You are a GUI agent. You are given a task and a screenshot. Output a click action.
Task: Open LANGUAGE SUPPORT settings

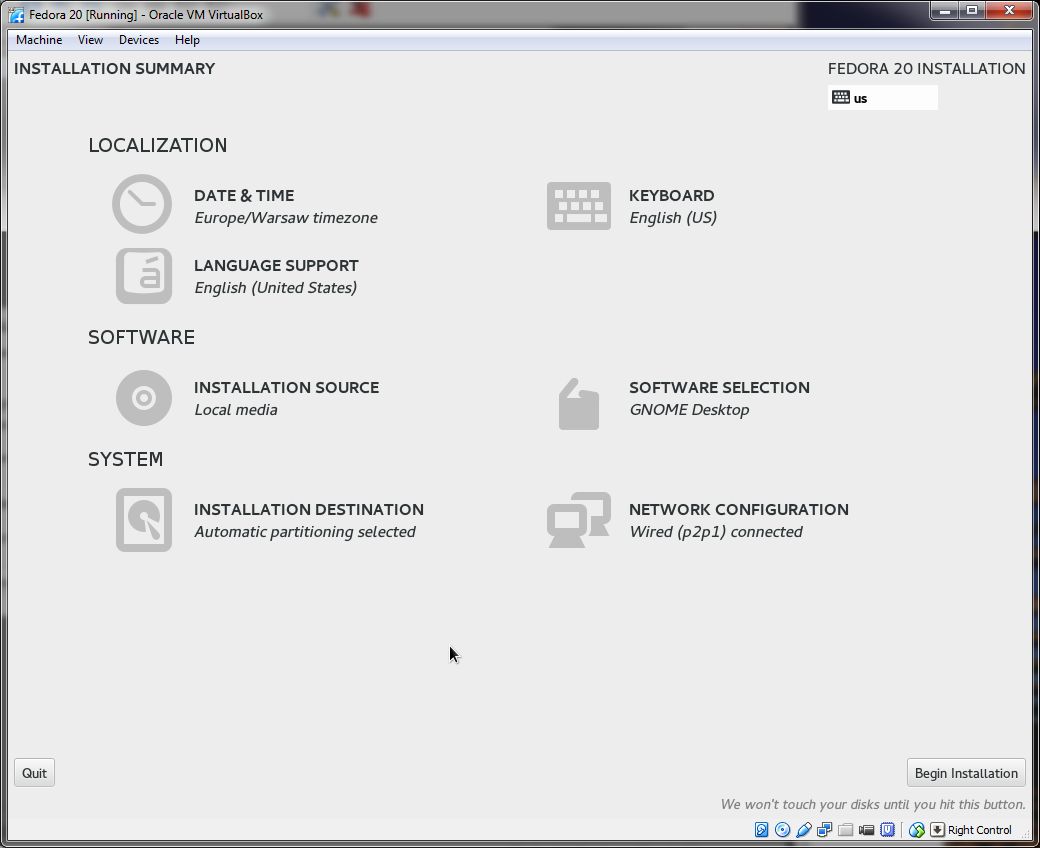pyautogui.click(x=276, y=265)
